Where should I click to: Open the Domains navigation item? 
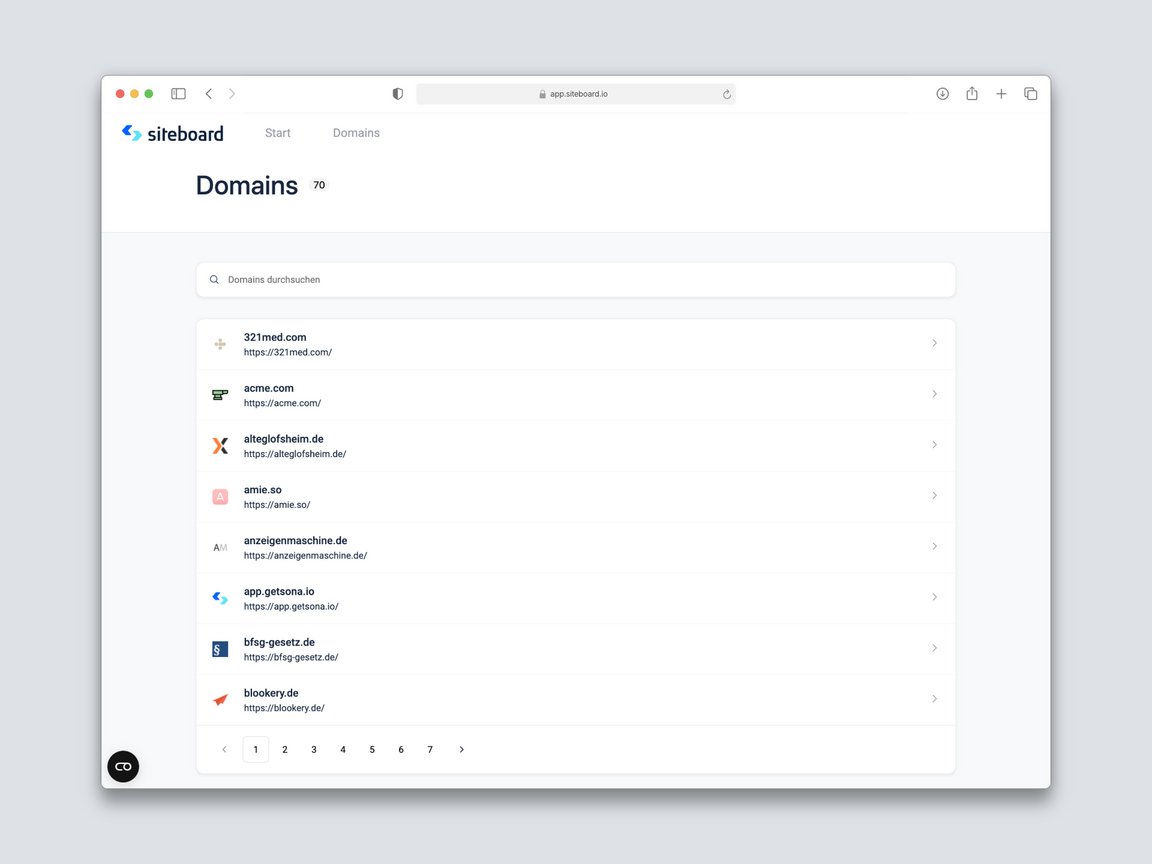click(x=356, y=133)
